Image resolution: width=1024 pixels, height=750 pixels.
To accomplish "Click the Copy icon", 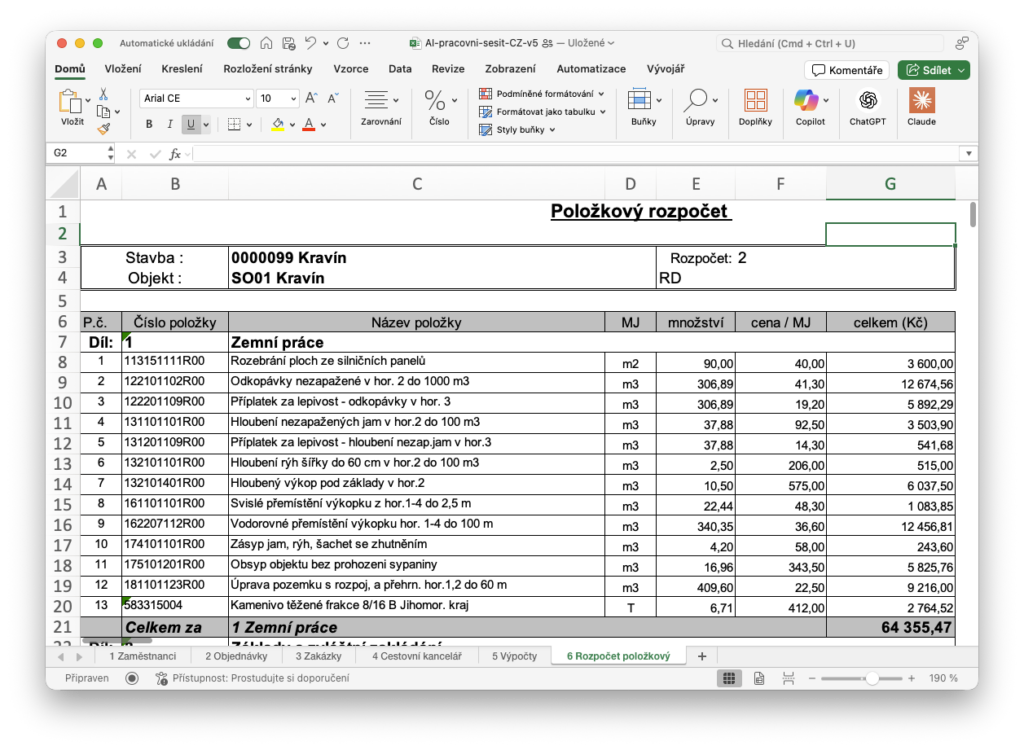I will tap(103, 112).
